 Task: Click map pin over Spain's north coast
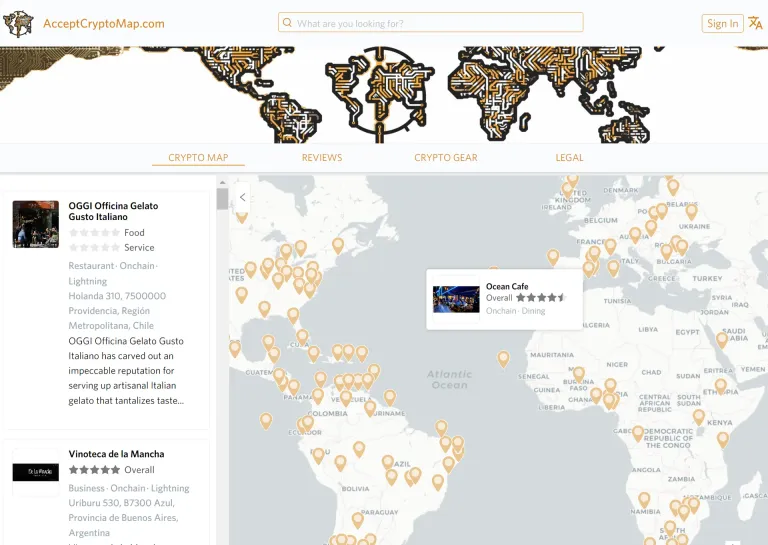553,257
